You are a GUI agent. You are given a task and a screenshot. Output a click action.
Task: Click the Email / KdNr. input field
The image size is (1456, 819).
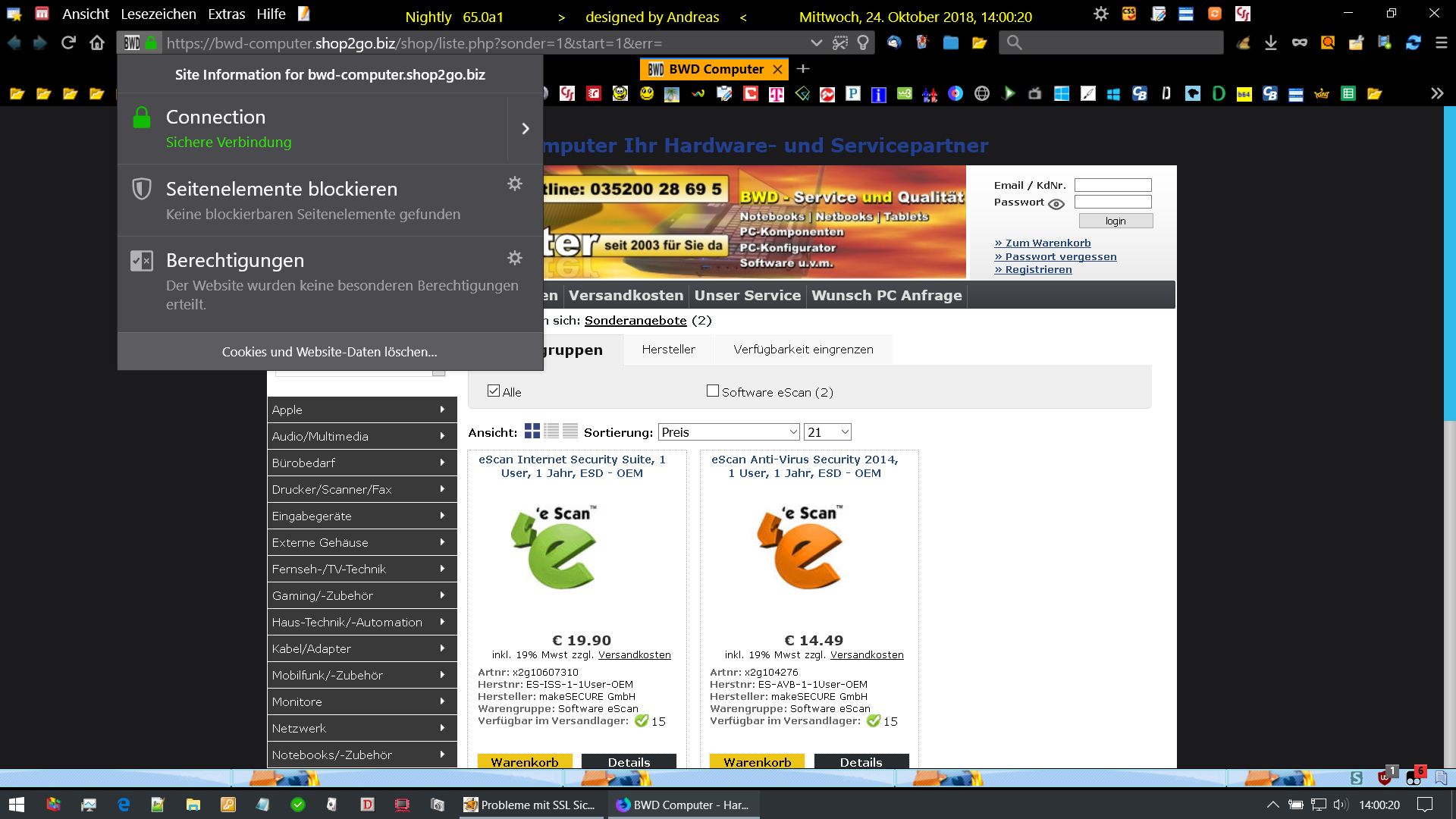[x=1112, y=185]
